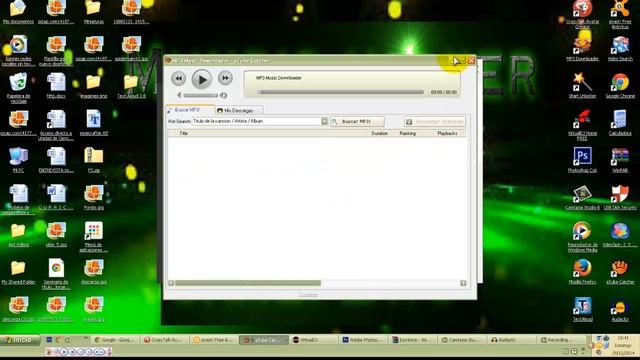Open the Mozilla Firefox desktop shortcut
Viewport: 640px width, 360px height.
[582, 271]
